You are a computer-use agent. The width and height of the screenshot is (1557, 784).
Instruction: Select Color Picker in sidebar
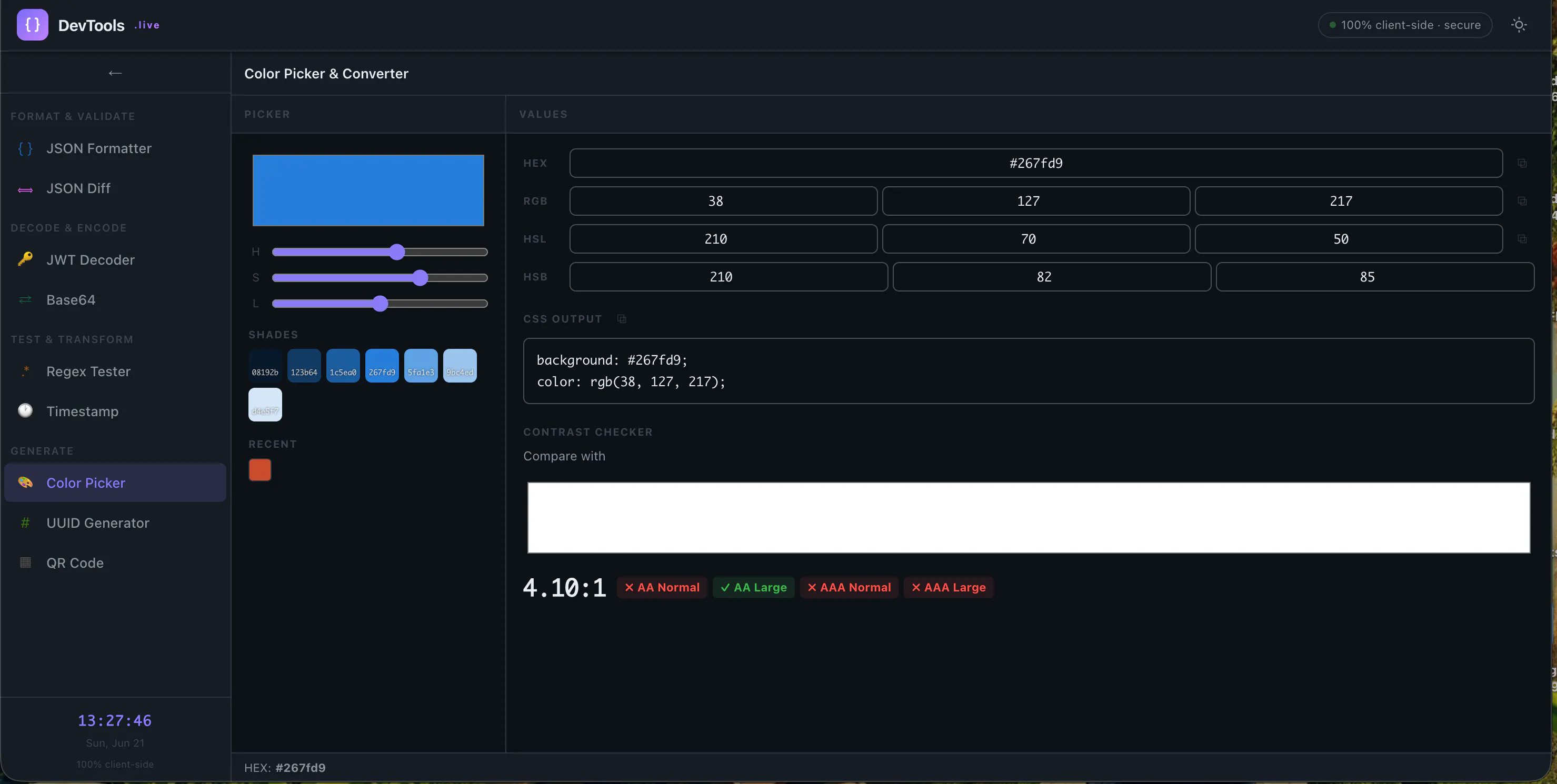pos(115,483)
